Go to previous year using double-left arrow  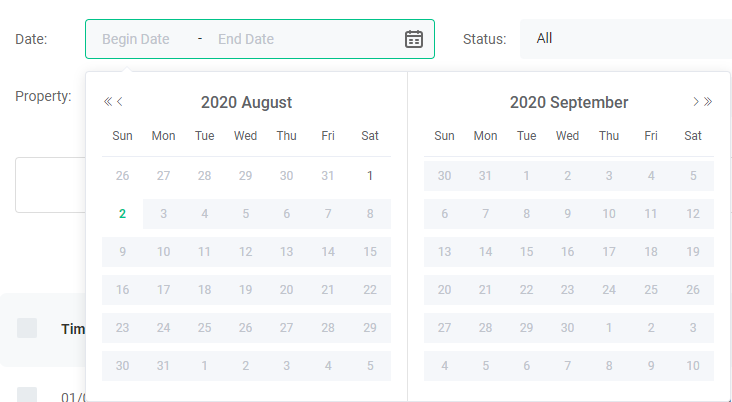(x=108, y=102)
